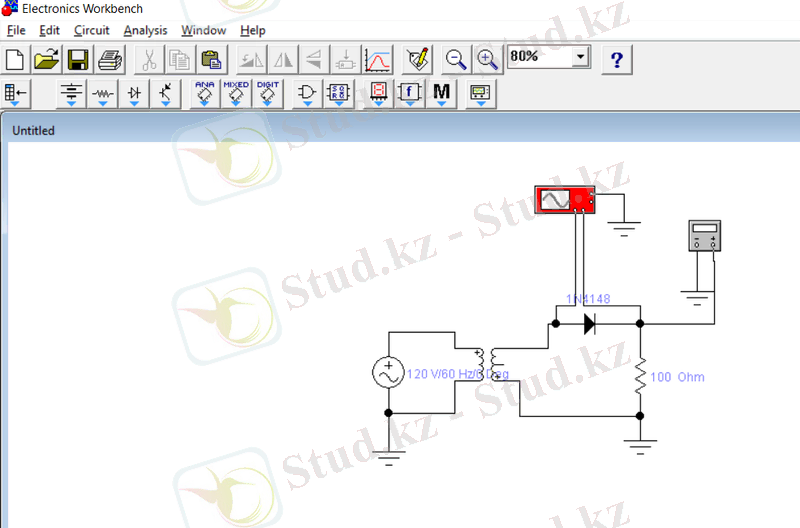Open the Sources parts bin

71,94
